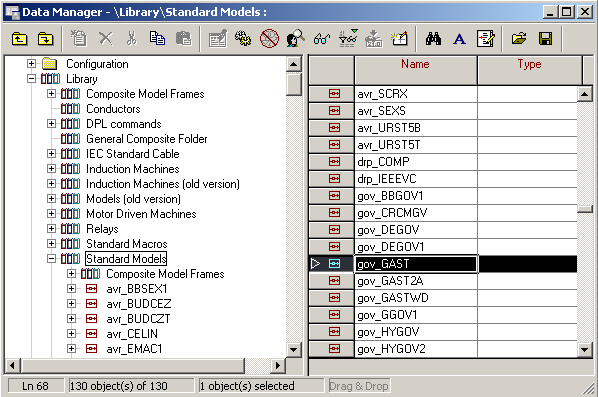Screen dimensions: 598x397
Task: Expand Standard Macros in the tree
Action: 51,244
